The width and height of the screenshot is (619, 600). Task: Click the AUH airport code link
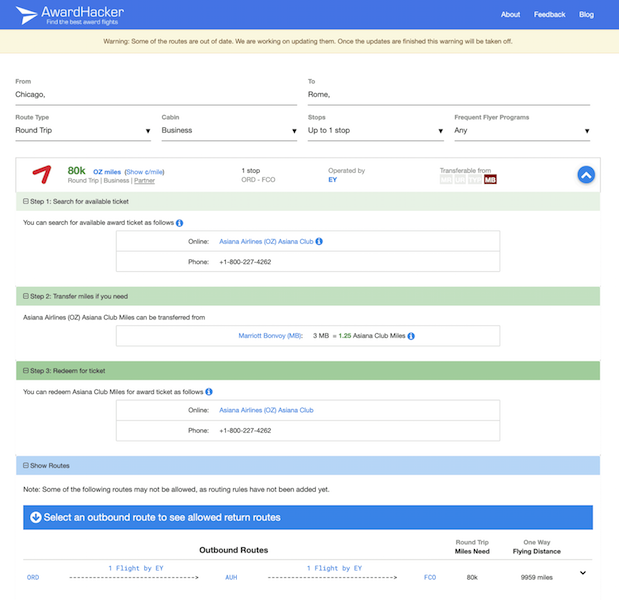[x=231, y=578]
